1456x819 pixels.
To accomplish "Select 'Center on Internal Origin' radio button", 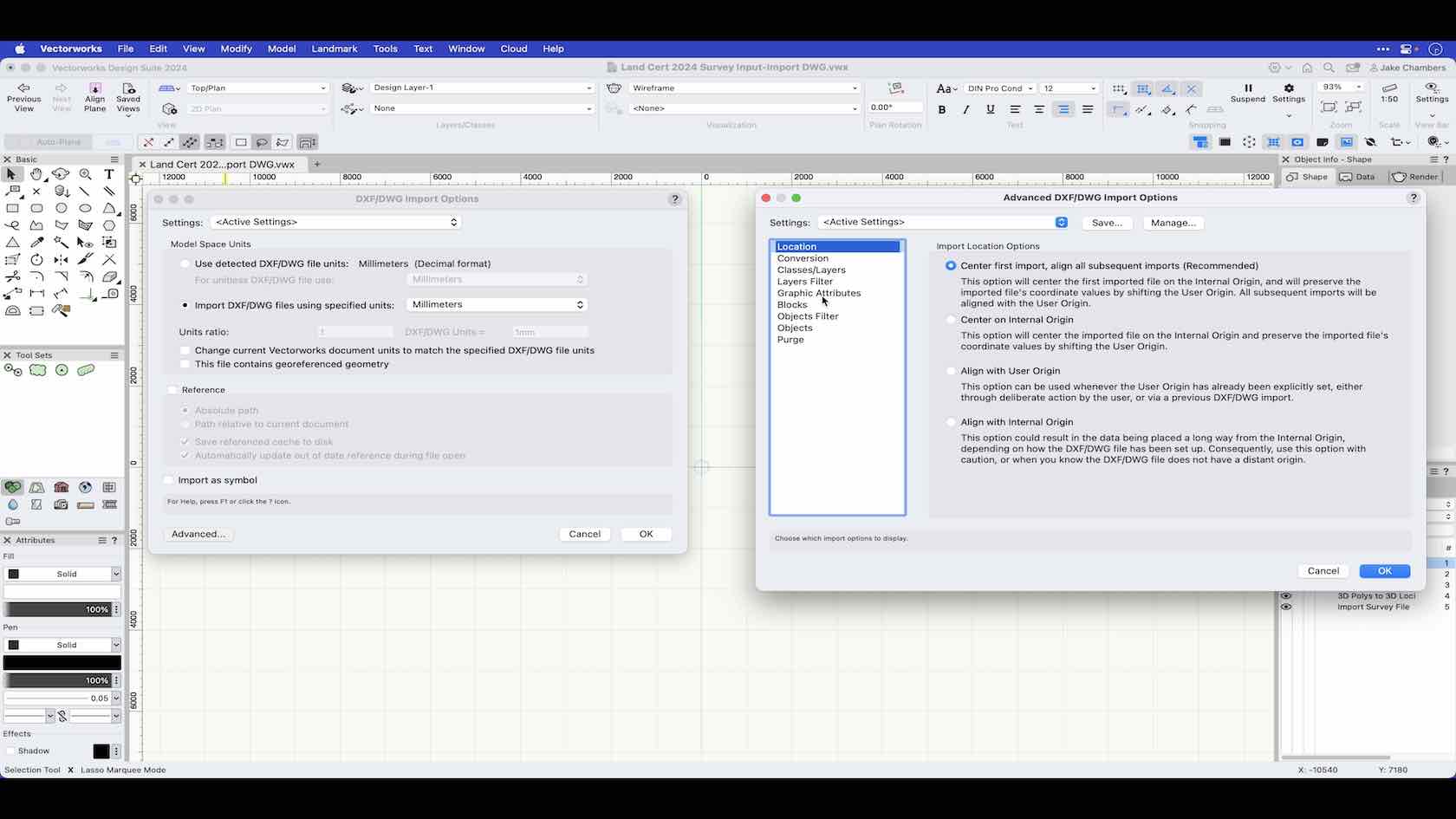I will 951,320.
